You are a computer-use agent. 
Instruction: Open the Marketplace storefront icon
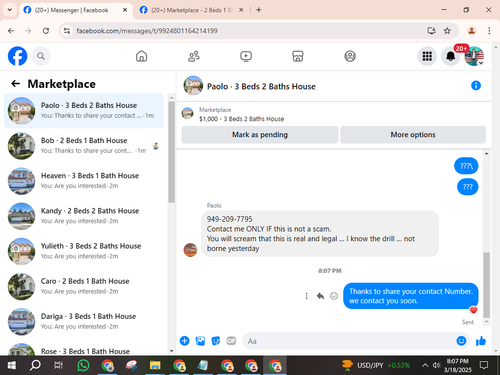tap(298, 56)
